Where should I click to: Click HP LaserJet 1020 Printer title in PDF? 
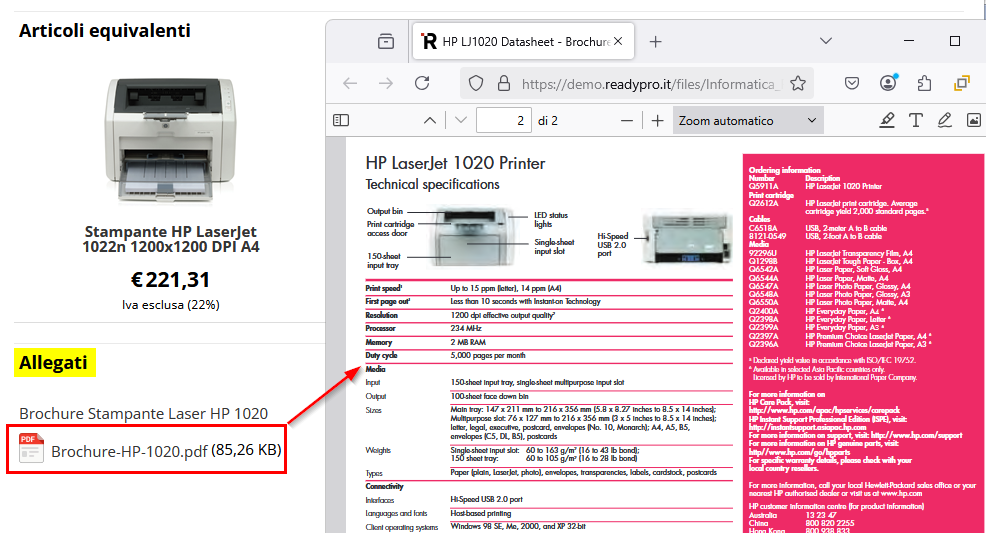455,163
